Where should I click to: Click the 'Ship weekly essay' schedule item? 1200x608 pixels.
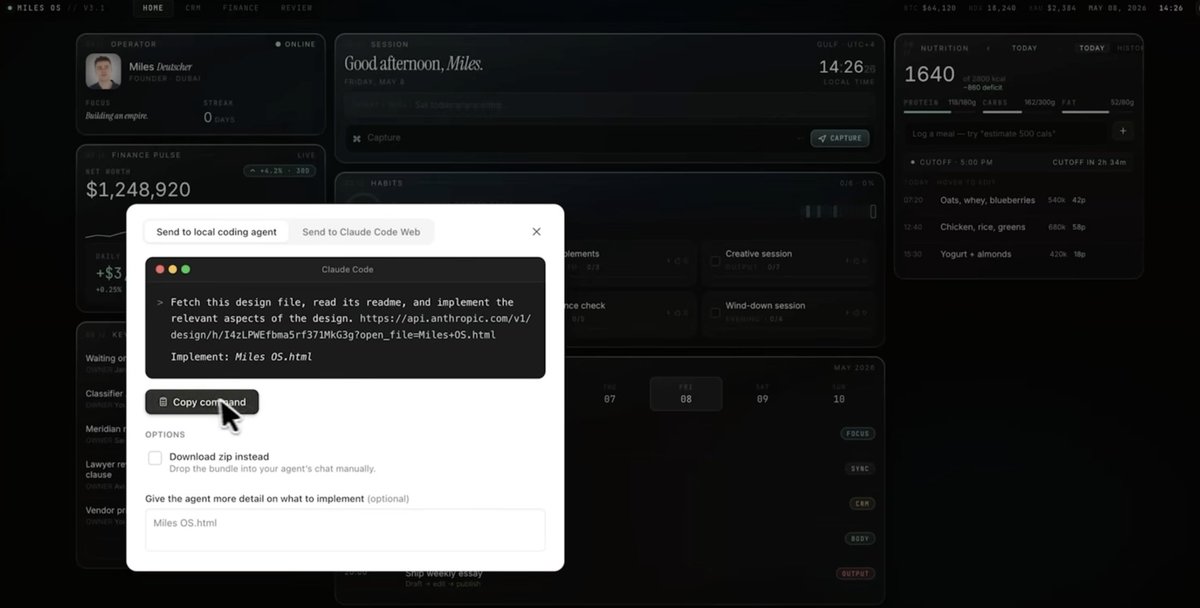coord(444,573)
